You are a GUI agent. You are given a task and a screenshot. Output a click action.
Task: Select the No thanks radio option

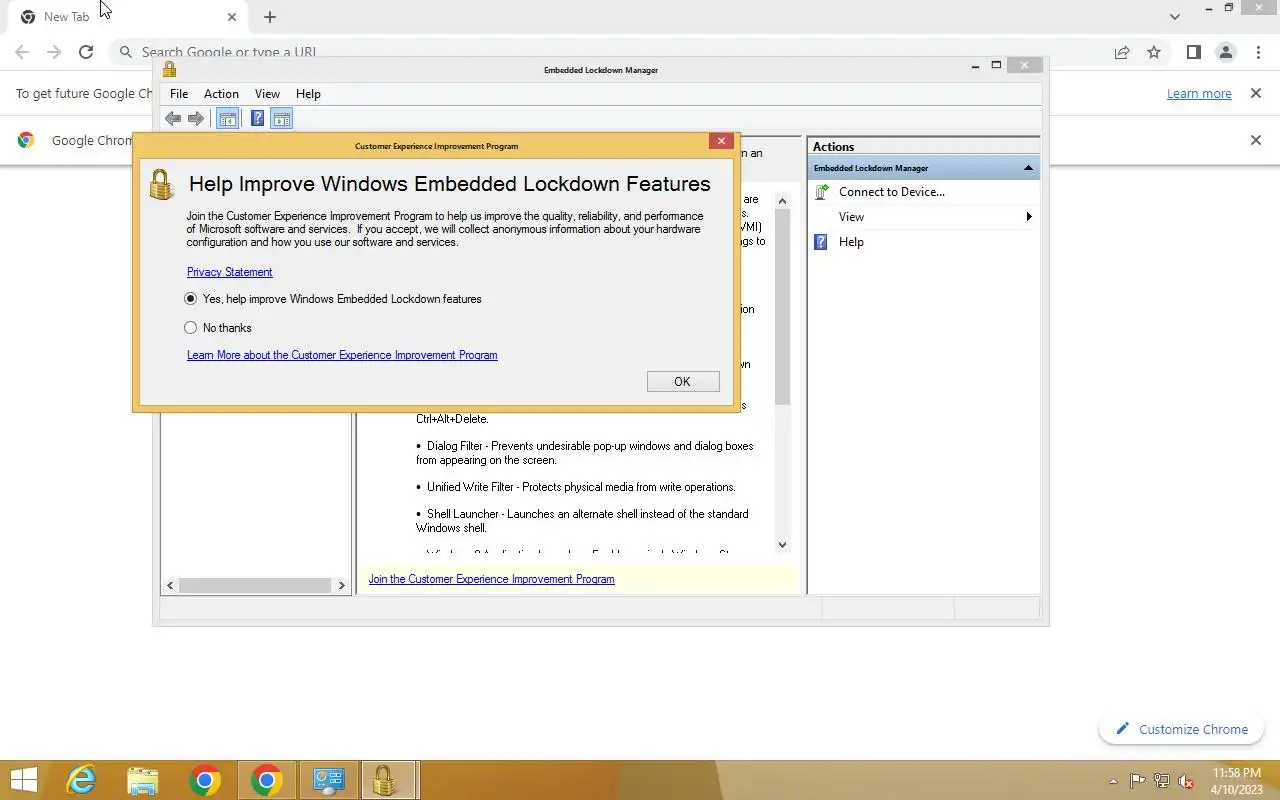pyautogui.click(x=218, y=328)
